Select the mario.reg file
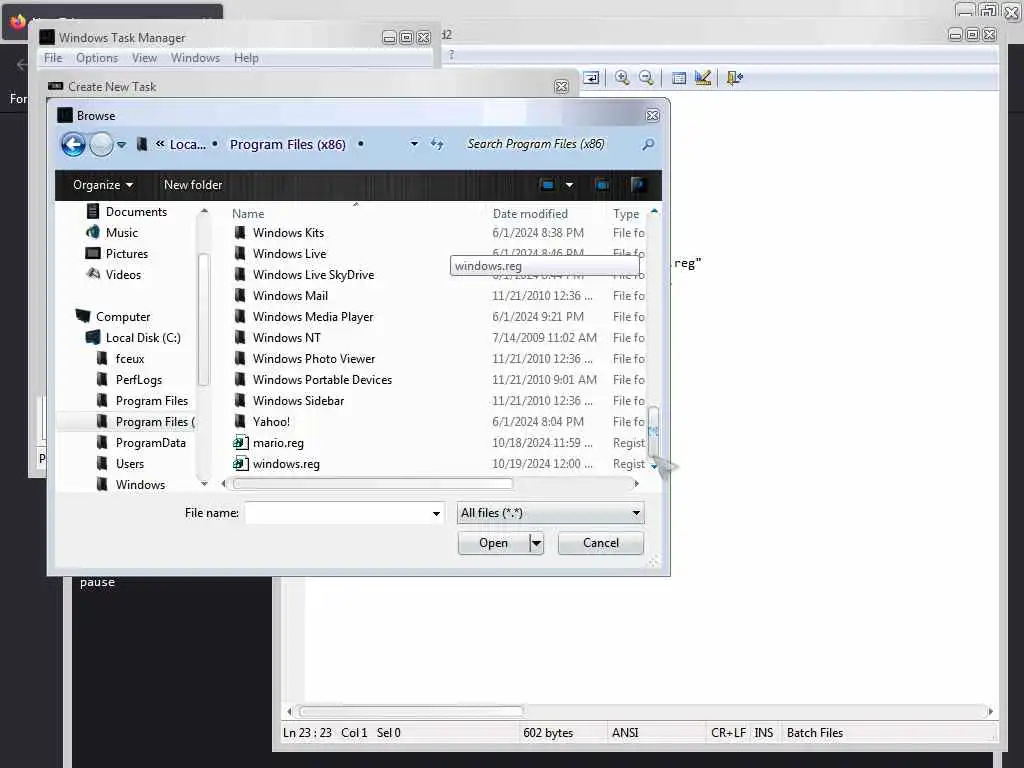Viewport: 1024px width, 768px height. point(278,443)
